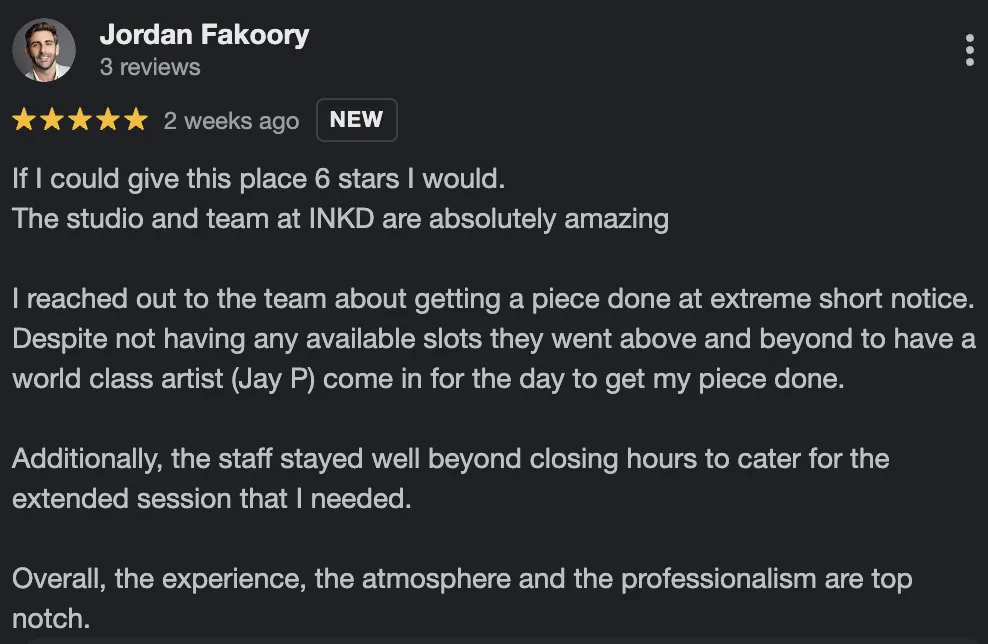Open the Jordan Fakoory reviewer name link

(204, 35)
